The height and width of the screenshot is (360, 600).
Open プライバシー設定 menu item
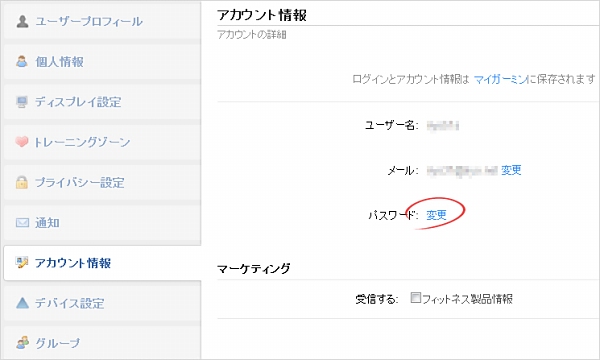[102, 182]
